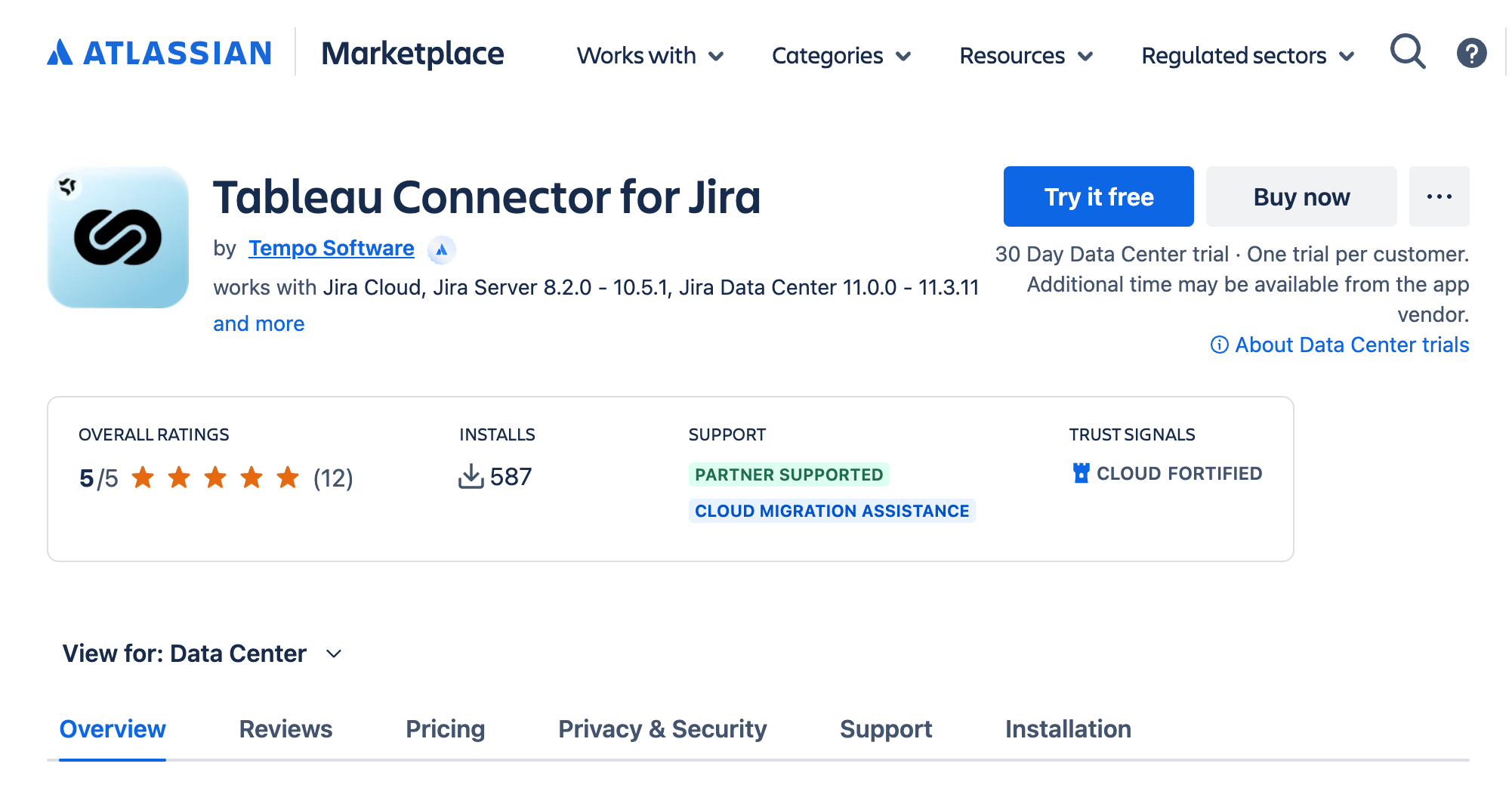The image size is (1512, 810).
Task: Click the Try it free button
Action: click(1099, 196)
